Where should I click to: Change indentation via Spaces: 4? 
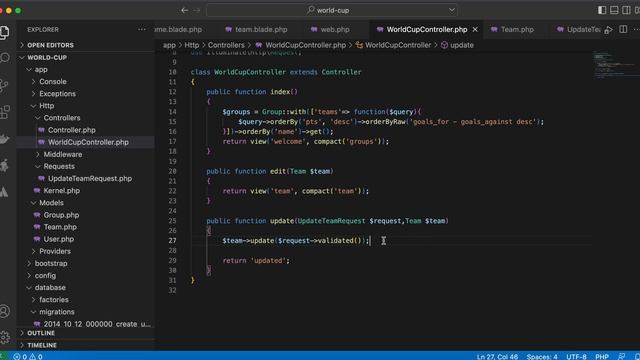pyautogui.click(x=542, y=356)
